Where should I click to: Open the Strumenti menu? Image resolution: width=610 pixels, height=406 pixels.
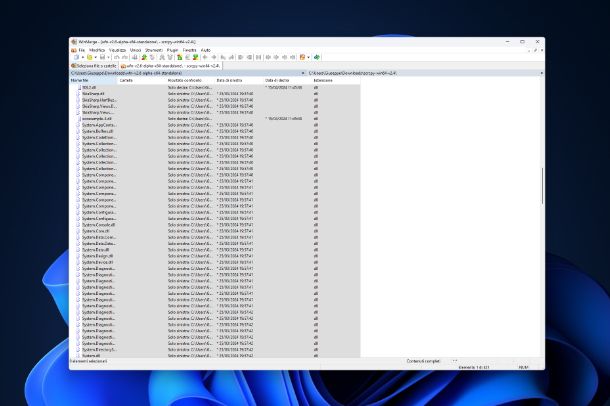pyautogui.click(x=154, y=50)
